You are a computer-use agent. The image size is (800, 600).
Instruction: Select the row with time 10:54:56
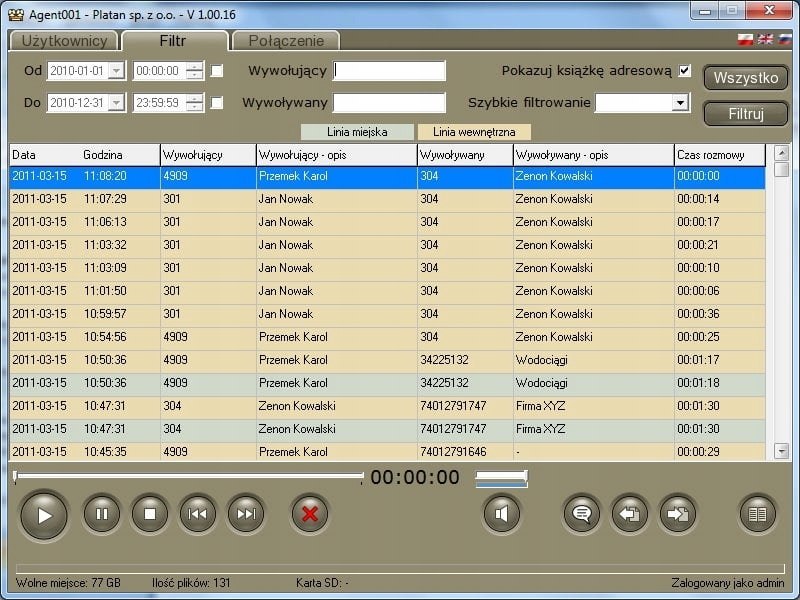click(387, 337)
